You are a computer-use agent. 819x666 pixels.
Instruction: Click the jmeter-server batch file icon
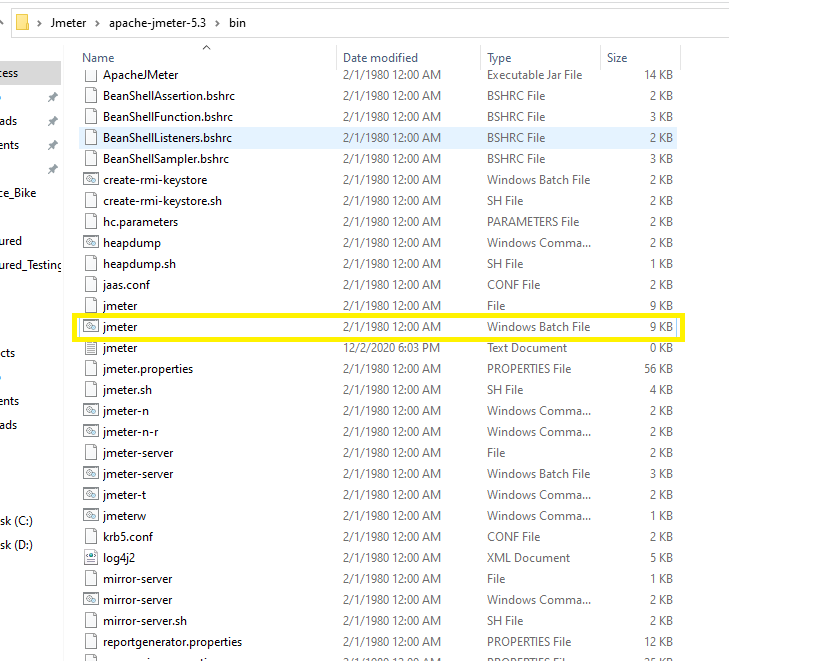tap(91, 473)
